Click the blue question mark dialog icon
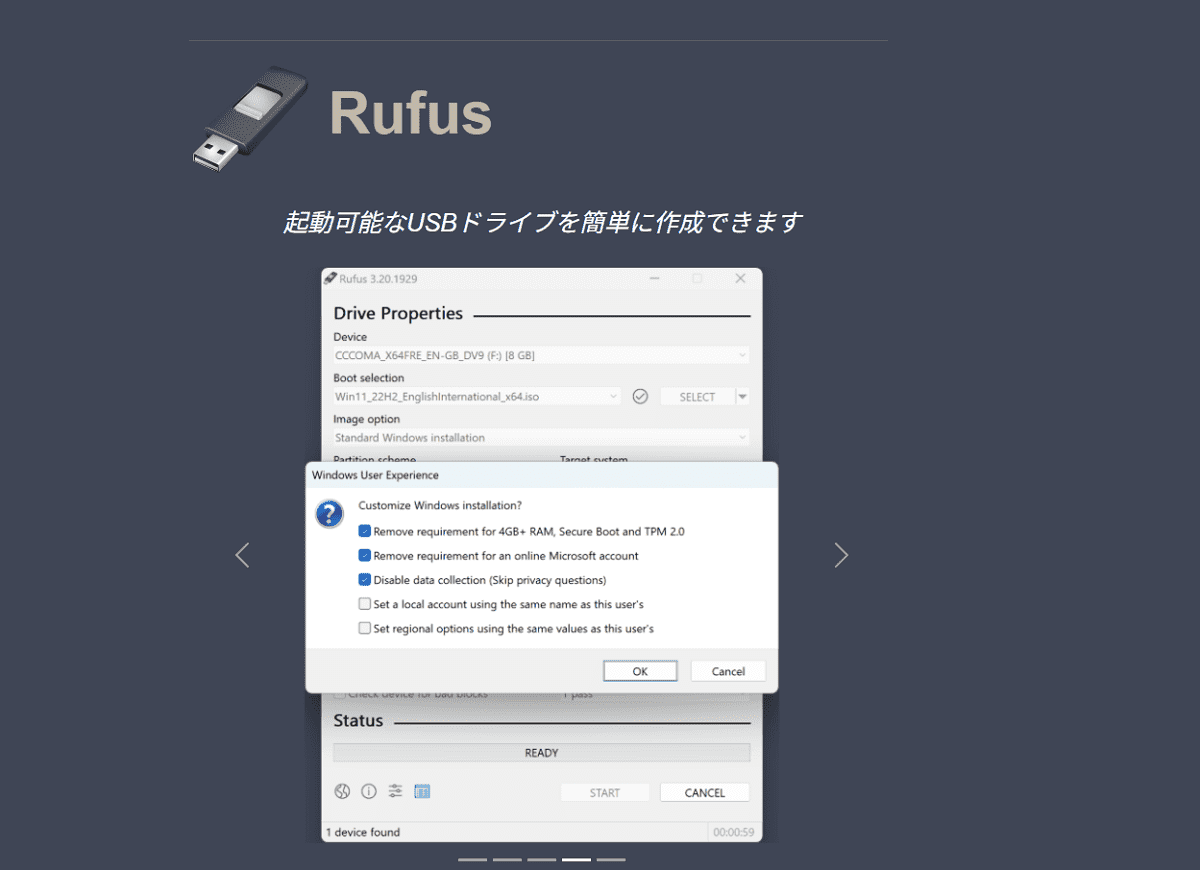 coord(329,514)
